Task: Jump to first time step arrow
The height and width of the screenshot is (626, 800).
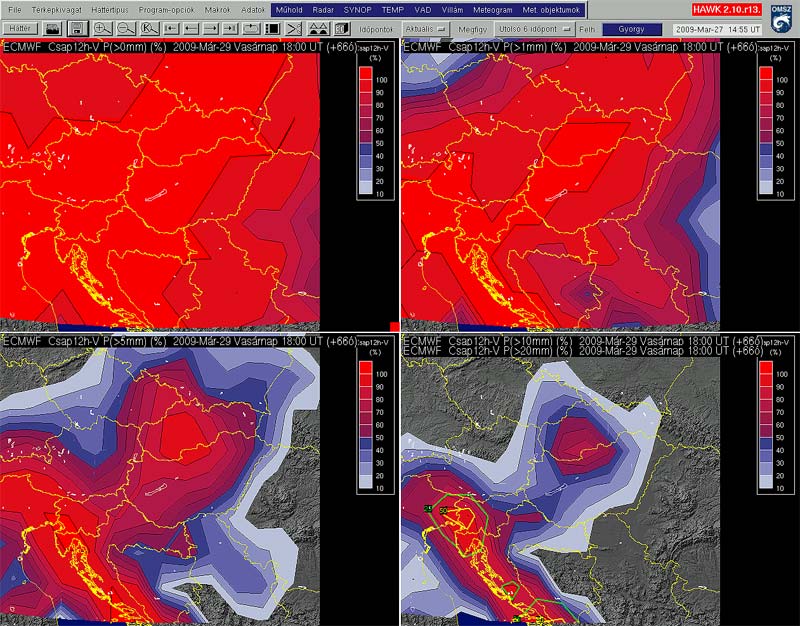Action: pyautogui.click(x=173, y=30)
